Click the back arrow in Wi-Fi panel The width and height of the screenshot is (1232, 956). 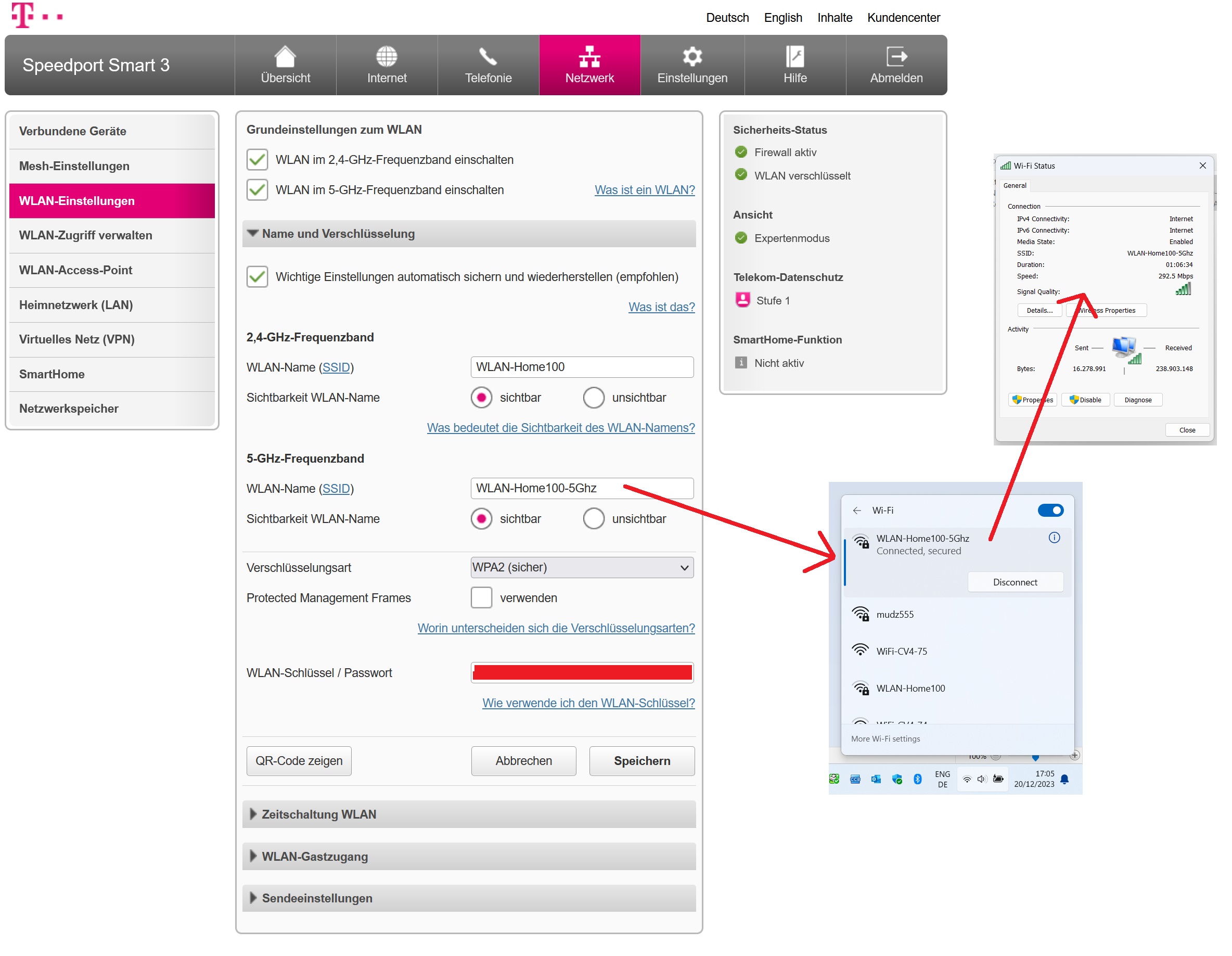pos(857,511)
